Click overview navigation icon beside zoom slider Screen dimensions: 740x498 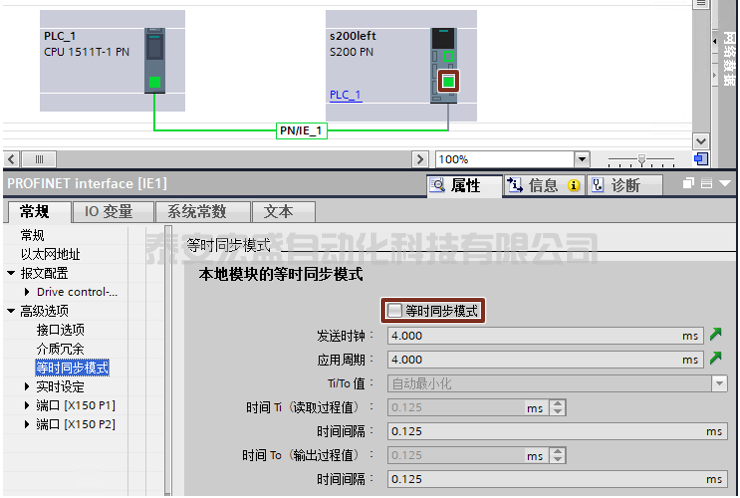(701, 159)
